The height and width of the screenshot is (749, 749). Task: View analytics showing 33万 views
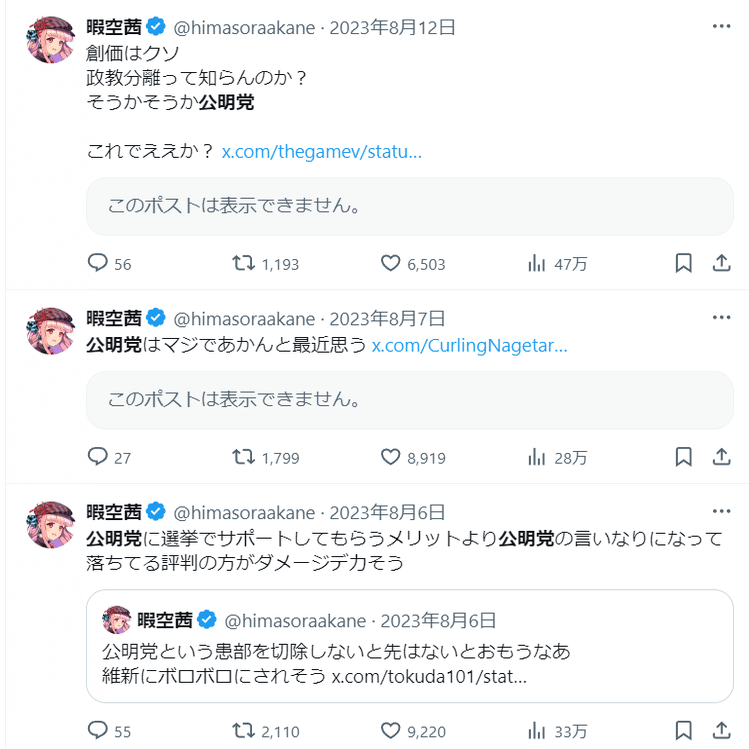[x=537, y=731]
